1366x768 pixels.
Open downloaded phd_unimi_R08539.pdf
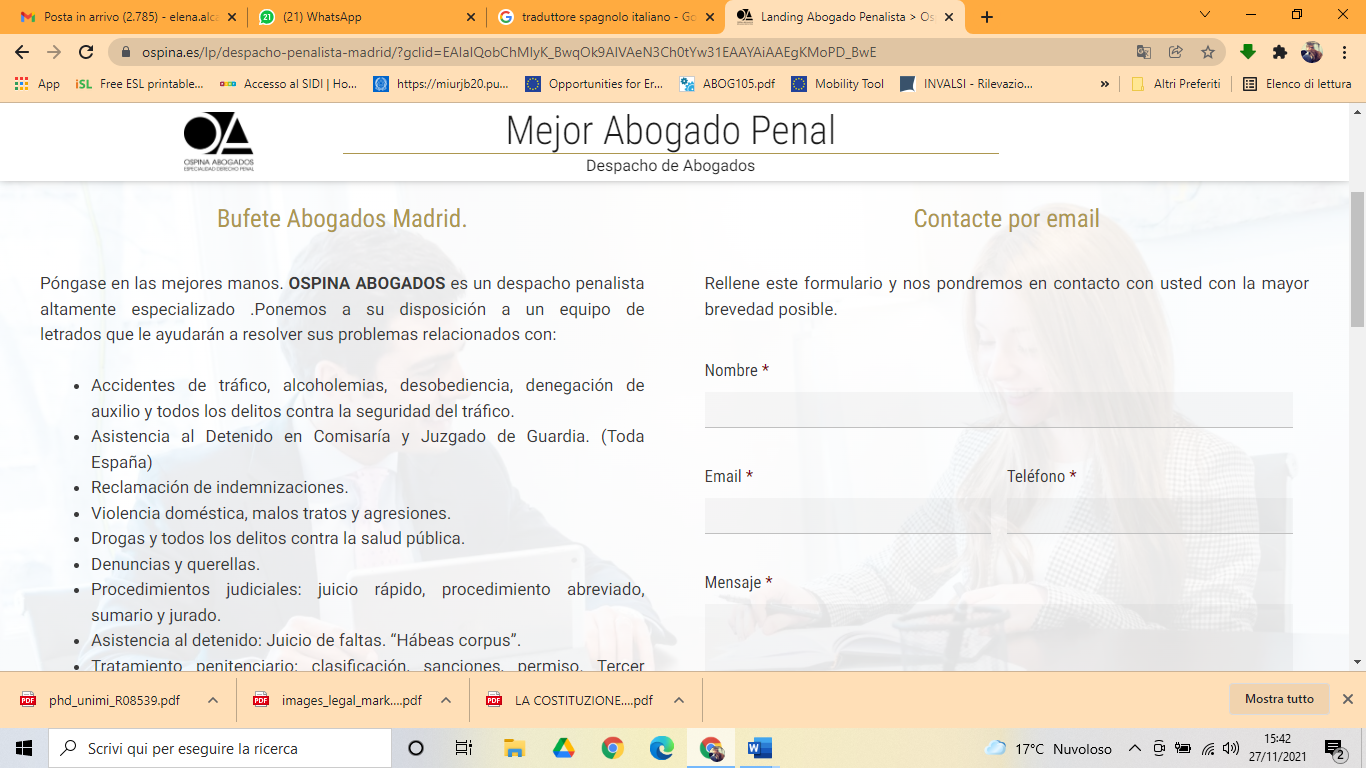[x=102, y=700]
